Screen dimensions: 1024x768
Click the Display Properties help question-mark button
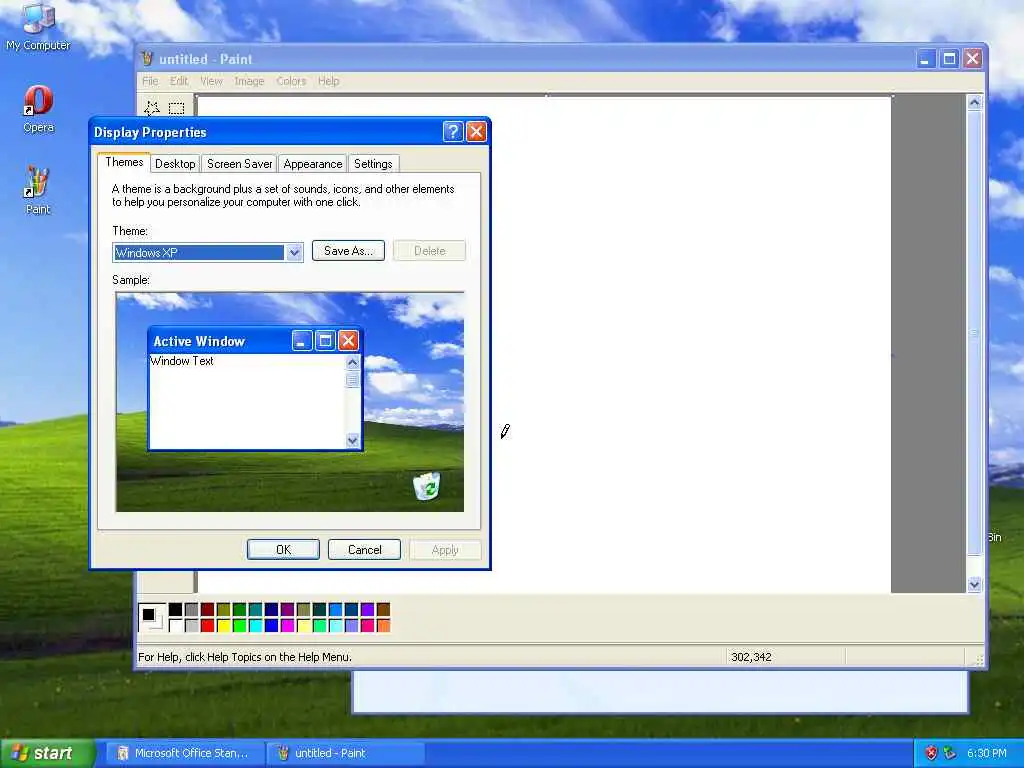(453, 132)
